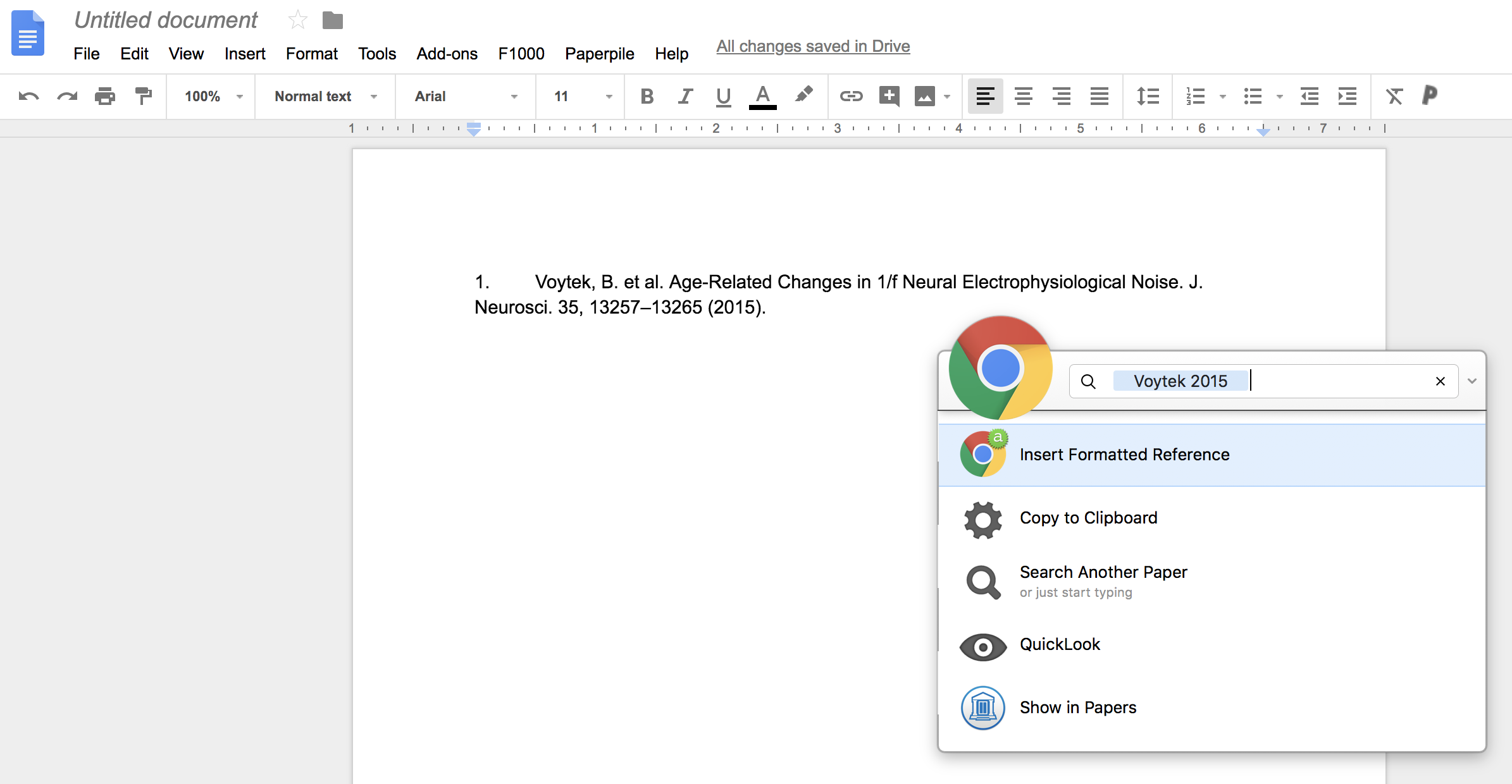Click All changes saved in Drive link
This screenshot has height=784, width=1512.
click(813, 46)
